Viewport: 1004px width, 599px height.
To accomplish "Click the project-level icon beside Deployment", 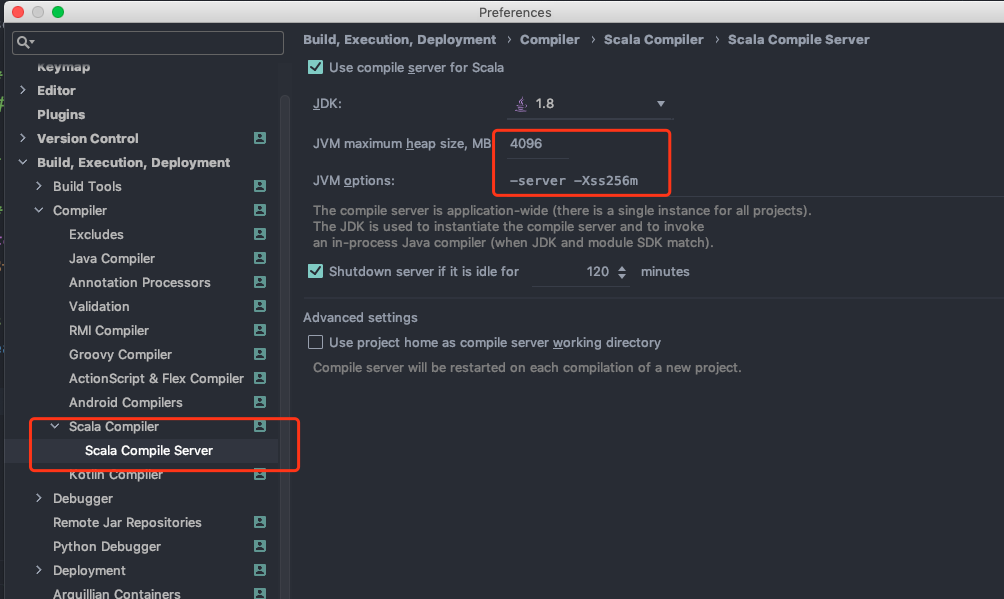I will coord(260,570).
